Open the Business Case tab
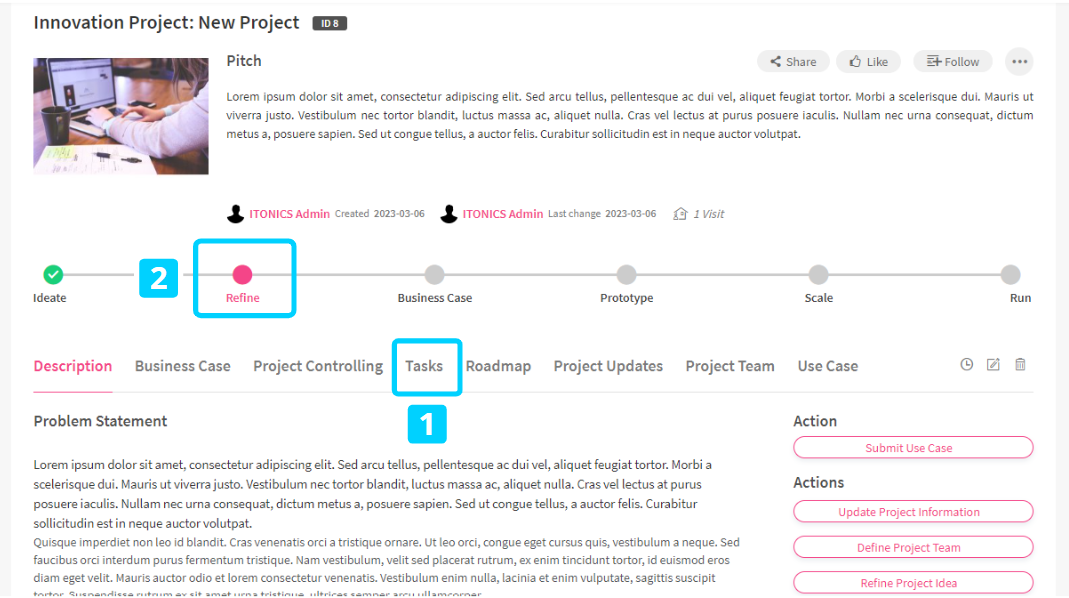Viewport: 1069px width, 598px height. pyautogui.click(x=183, y=366)
